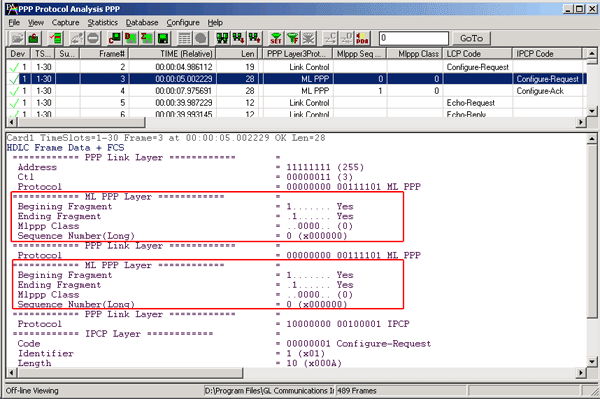Click the binoculars find icon
Screen dimensions: 600x399
222,38
